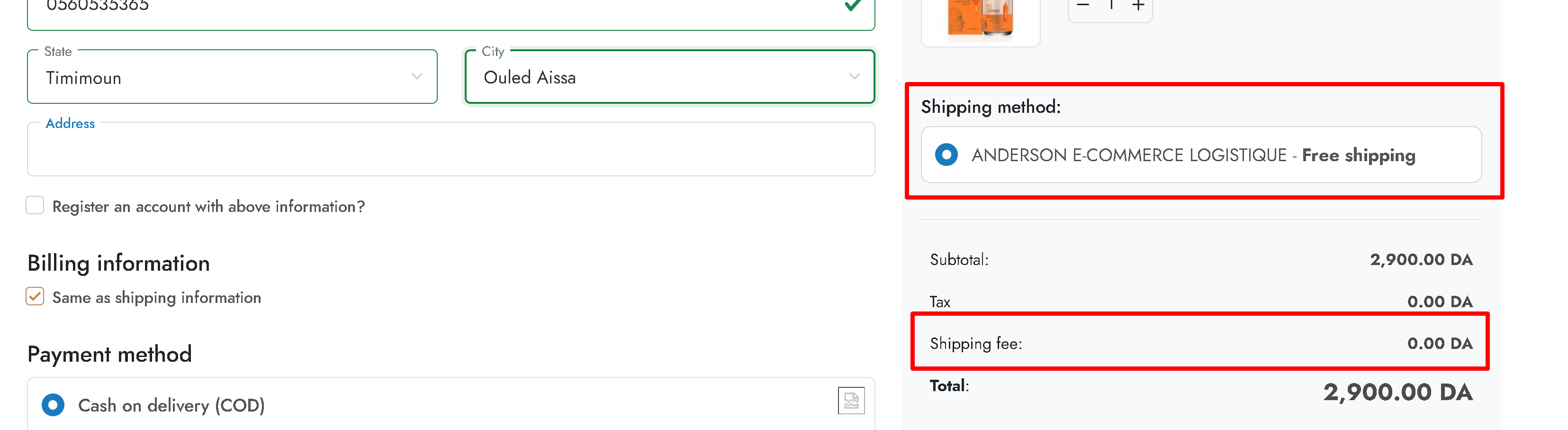Viewport: 1568px width, 430px height.
Task: Click the green checkmark in phone field
Action: coord(853,6)
